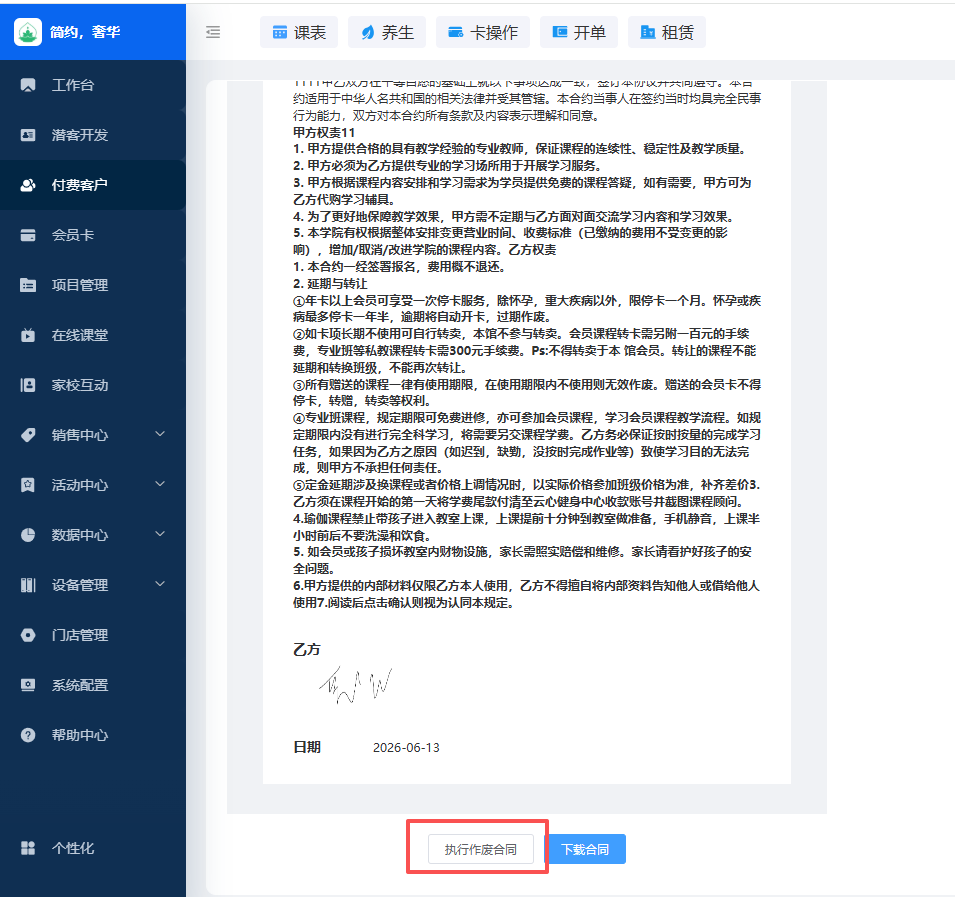The image size is (955, 897).
Task: Switch to 卡操作 toolbar tab
Action: 482,32
